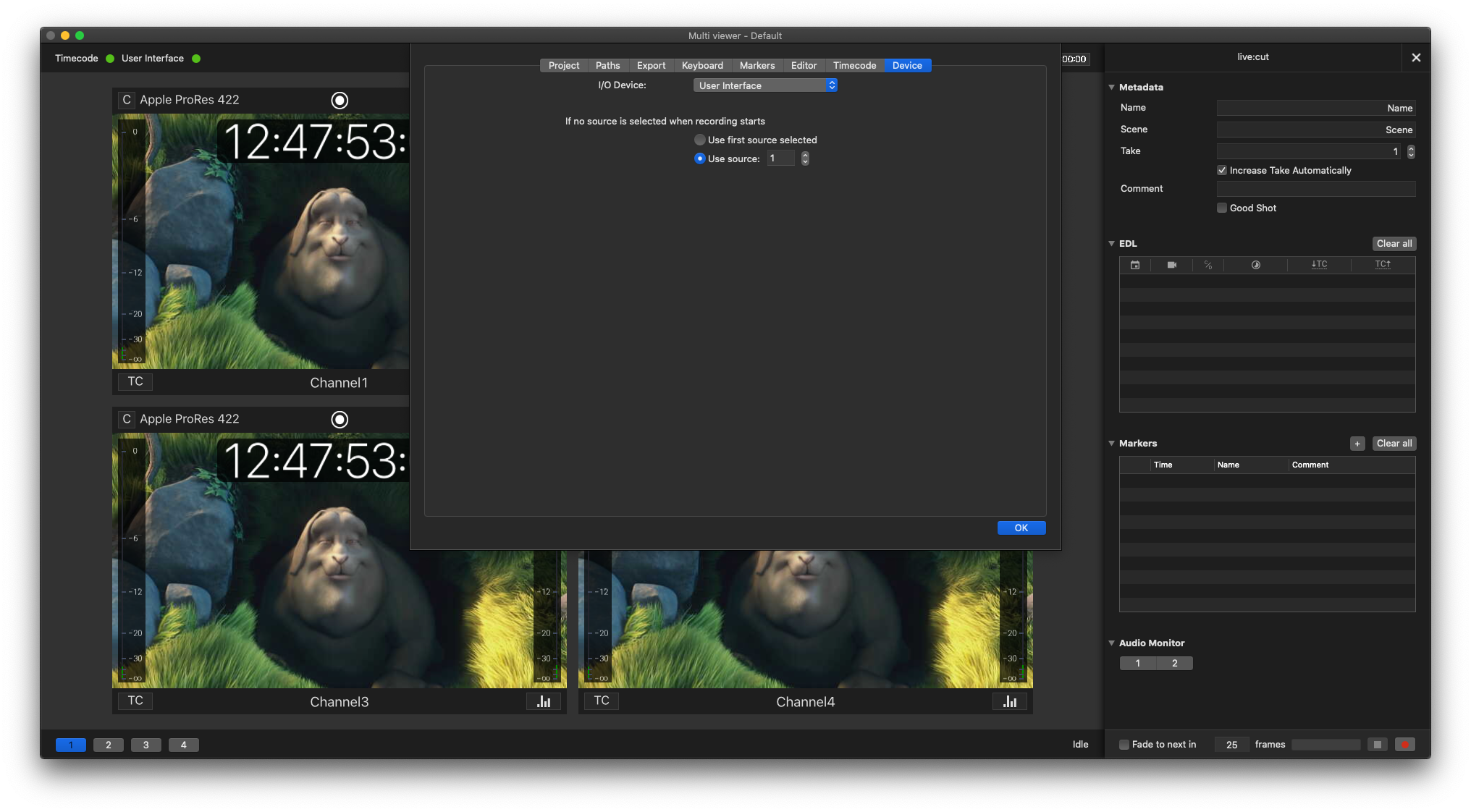Collapse the Markers section
Image resolution: width=1471 pixels, height=812 pixels.
1111,444
